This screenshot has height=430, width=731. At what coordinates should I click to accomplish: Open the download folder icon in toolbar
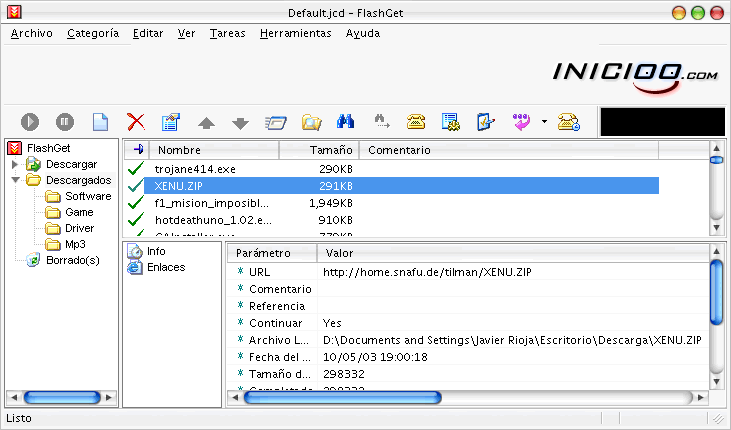pos(311,123)
